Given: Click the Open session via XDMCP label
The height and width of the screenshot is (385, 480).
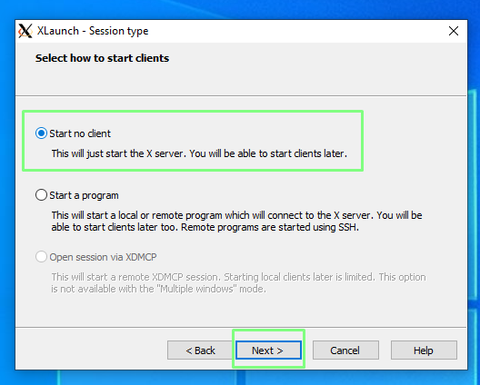Looking at the screenshot, I should coord(103,257).
